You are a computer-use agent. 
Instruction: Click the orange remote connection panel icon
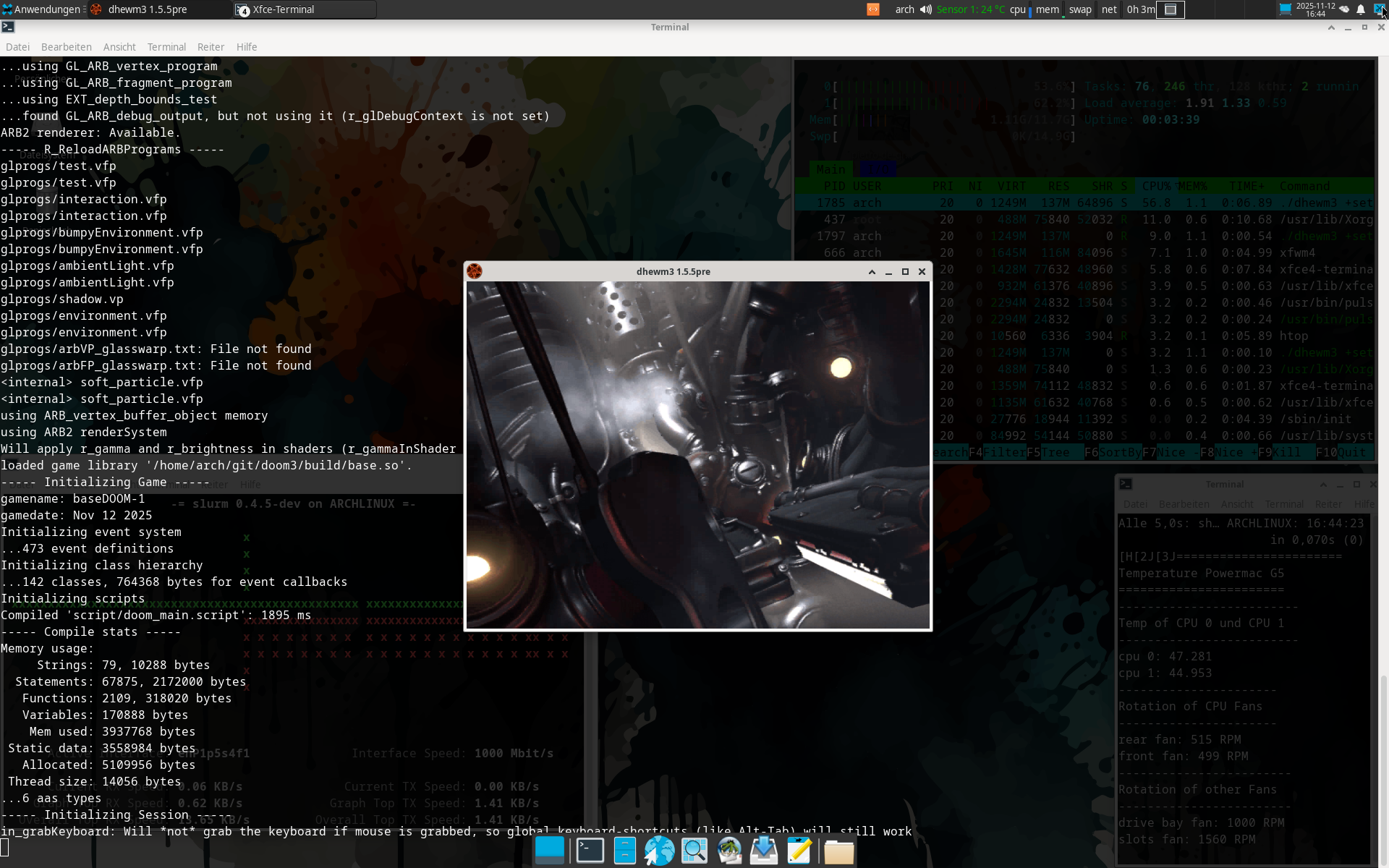click(x=873, y=9)
